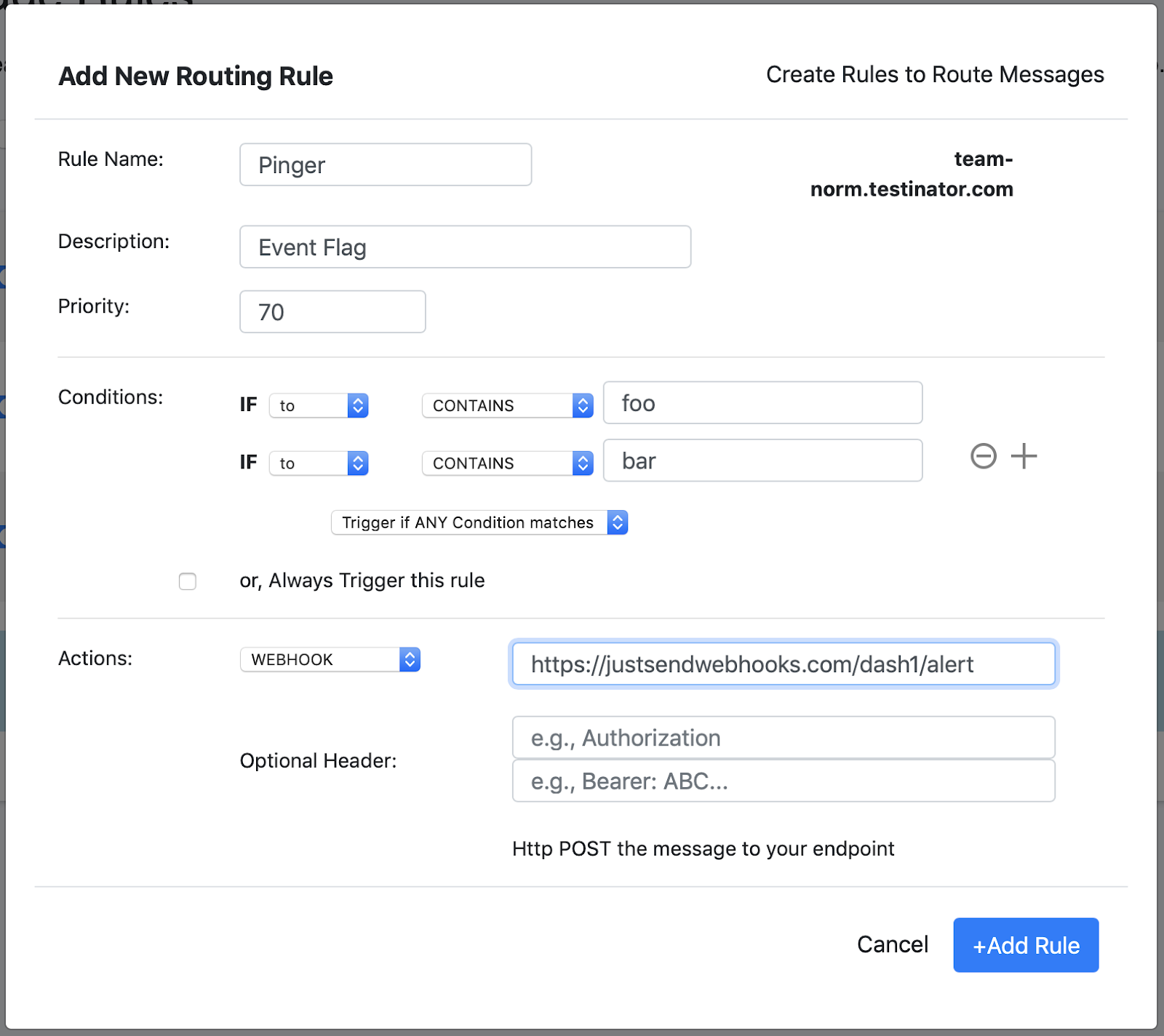Open the second CONTAINS operator dropdown

tap(507, 463)
